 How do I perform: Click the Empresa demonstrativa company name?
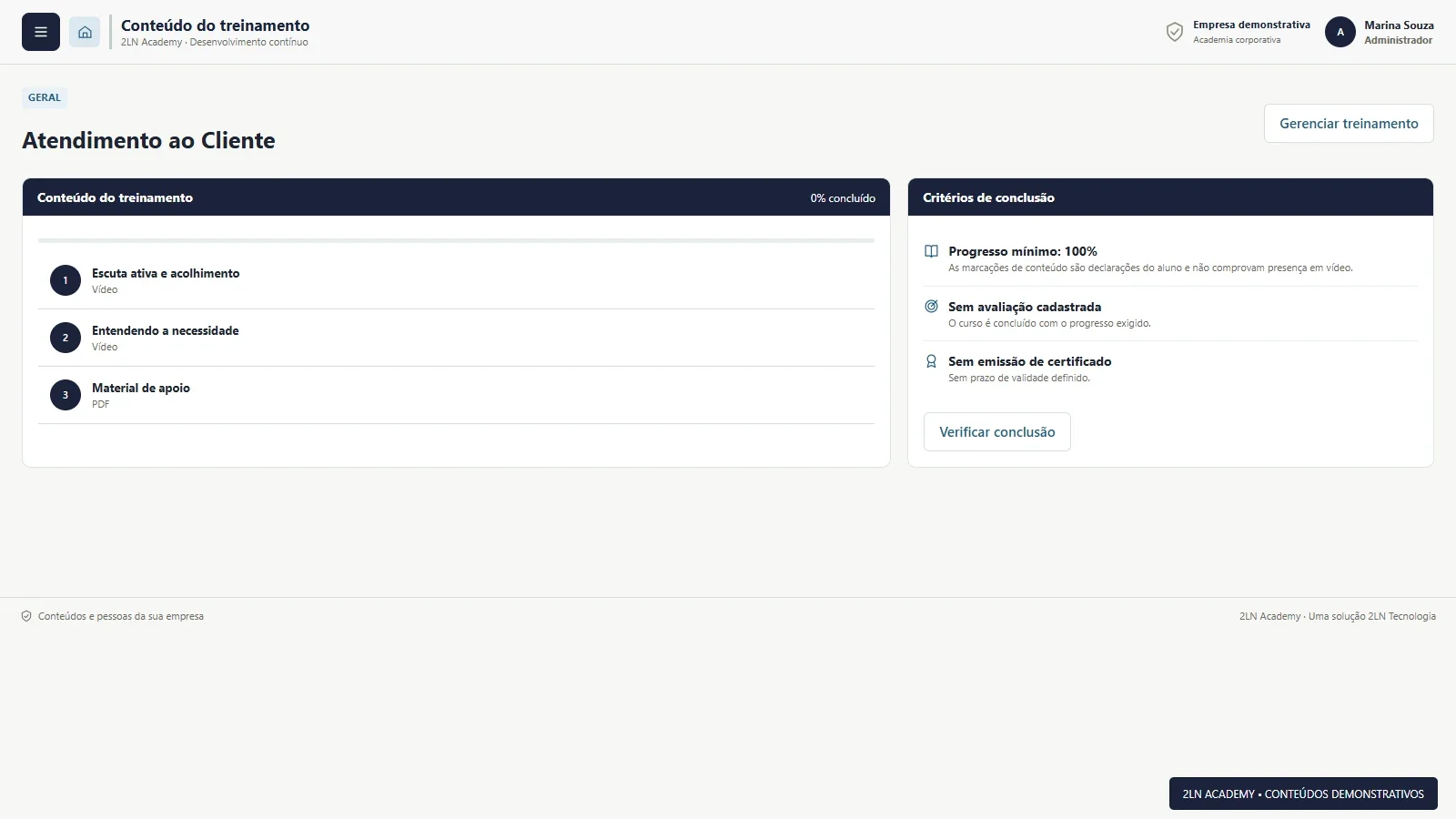click(x=1251, y=25)
